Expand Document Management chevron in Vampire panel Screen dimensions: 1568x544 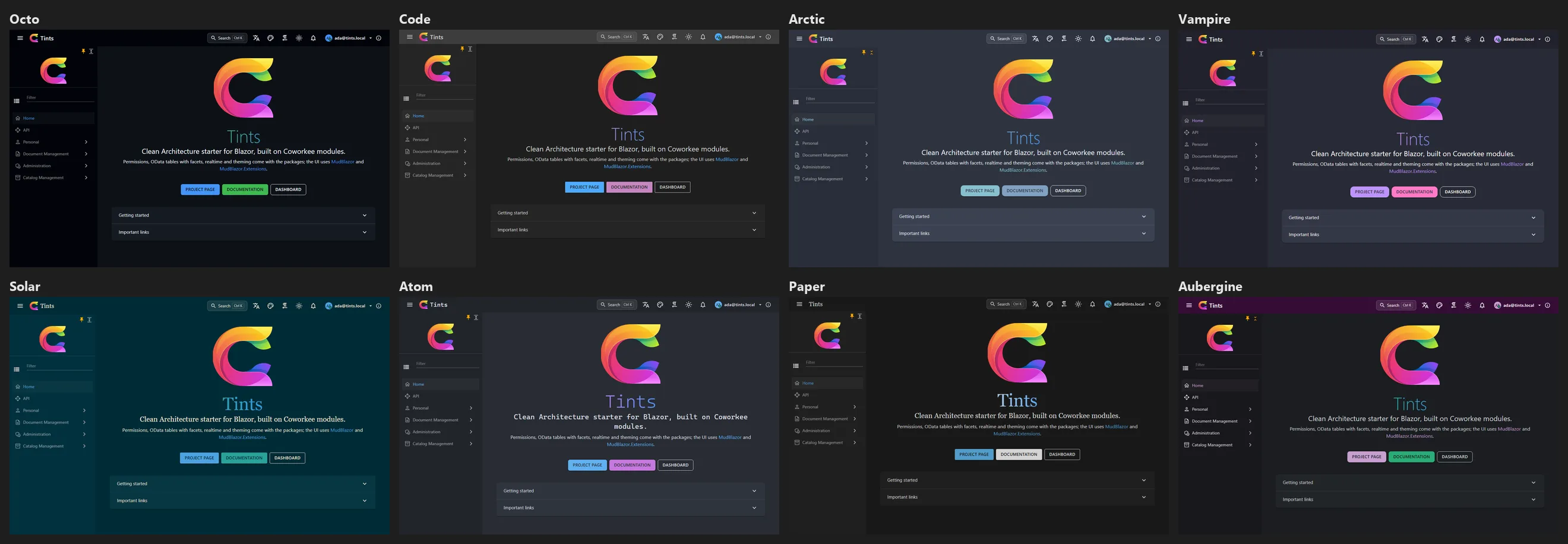click(1256, 156)
